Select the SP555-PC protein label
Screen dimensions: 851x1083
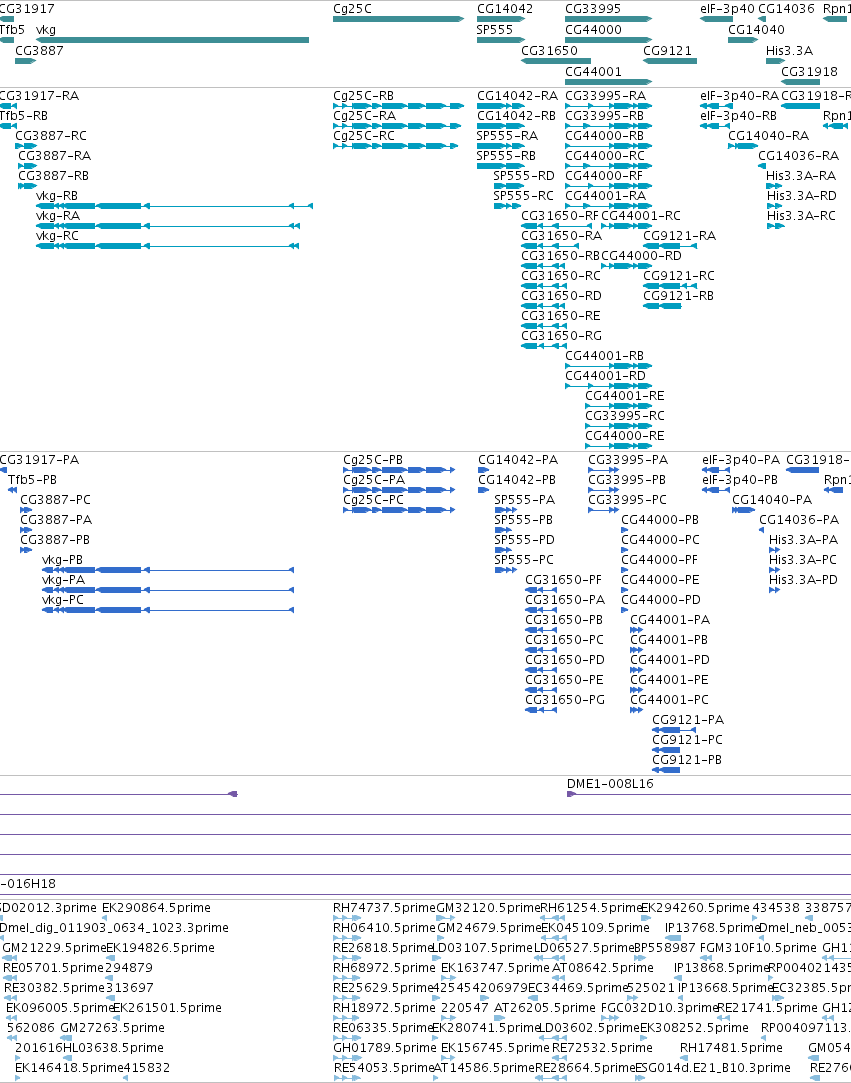pos(524,559)
